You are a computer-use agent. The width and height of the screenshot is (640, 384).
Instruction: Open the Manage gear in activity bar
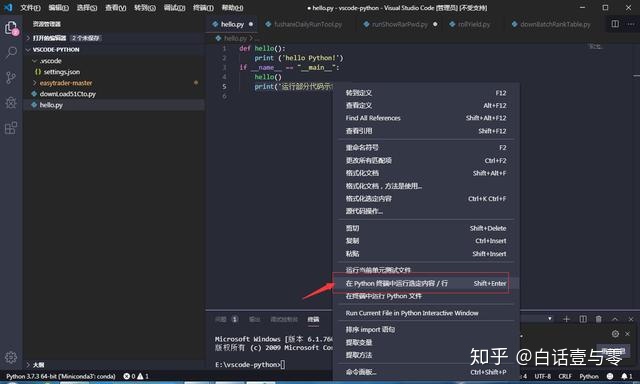(x=11, y=357)
